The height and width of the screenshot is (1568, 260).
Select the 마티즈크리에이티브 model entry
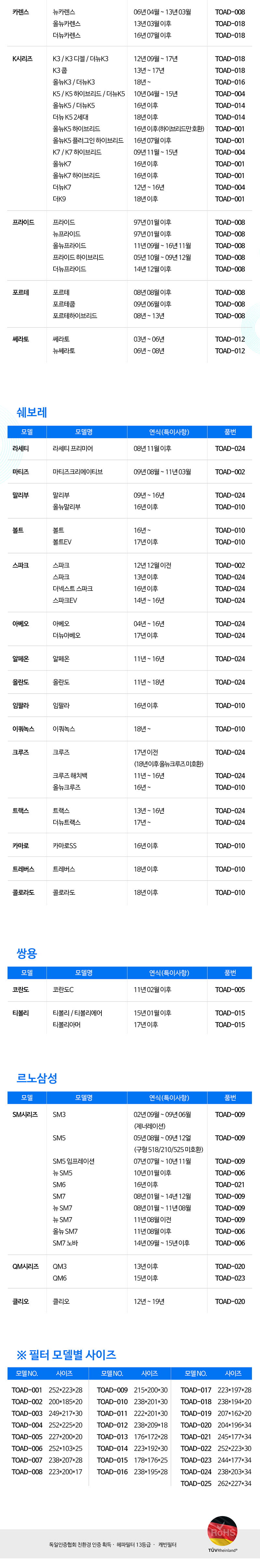(x=78, y=472)
